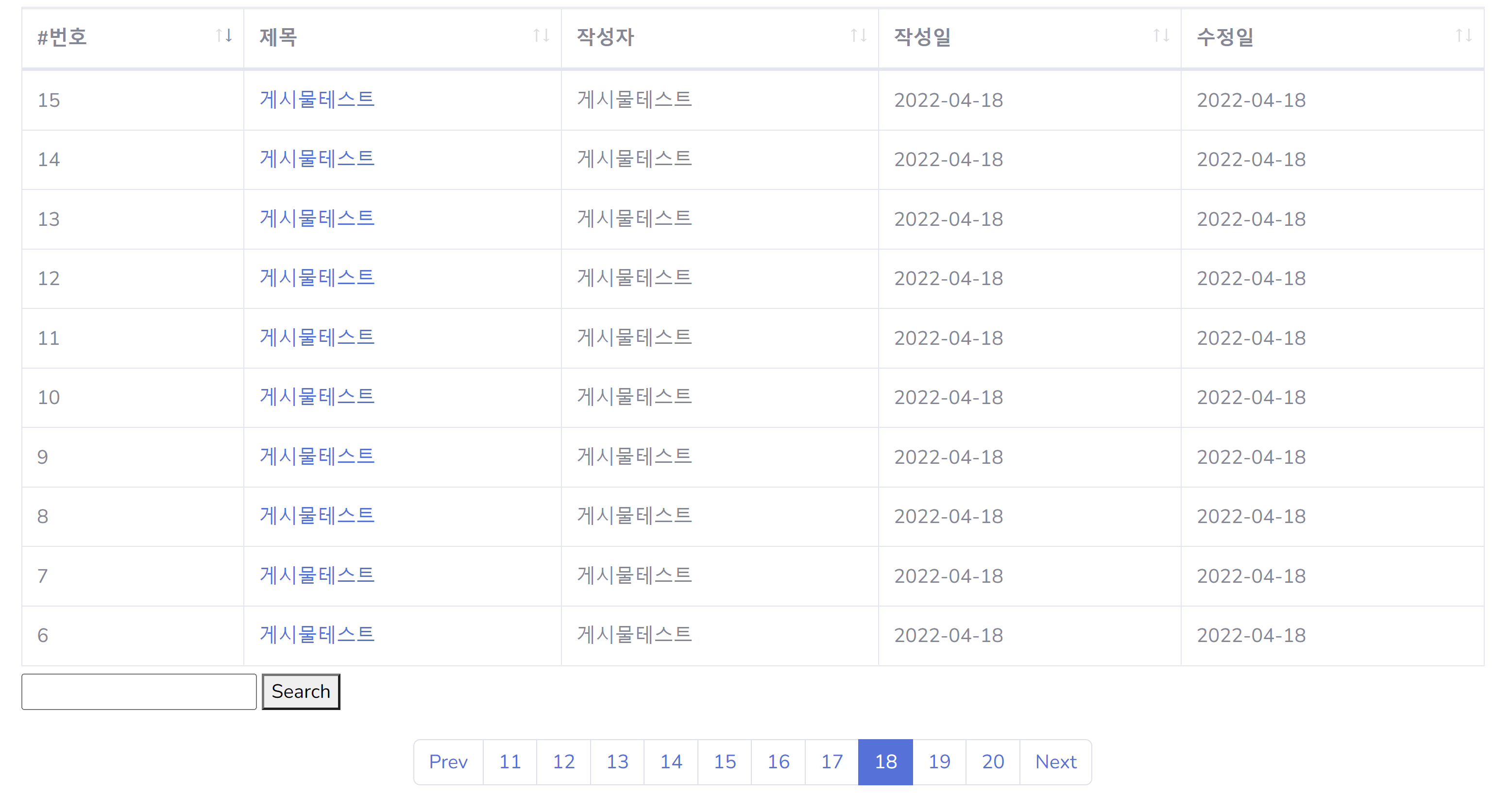This screenshot has width=1492, height=812.
Task: Navigate to page 19
Action: pos(939,761)
